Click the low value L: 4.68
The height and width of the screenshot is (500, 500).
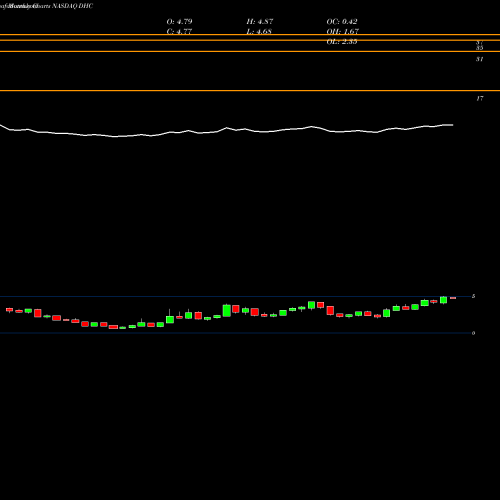click(x=259, y=32)
